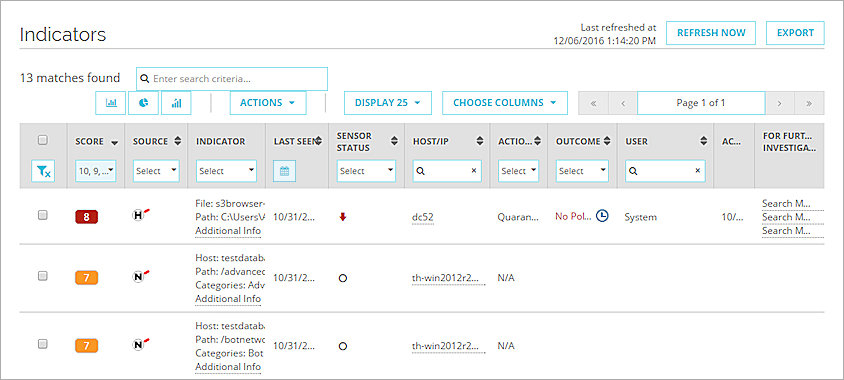
Task: Clear the Host/IP filter with x
Action: tap(474, 171)
